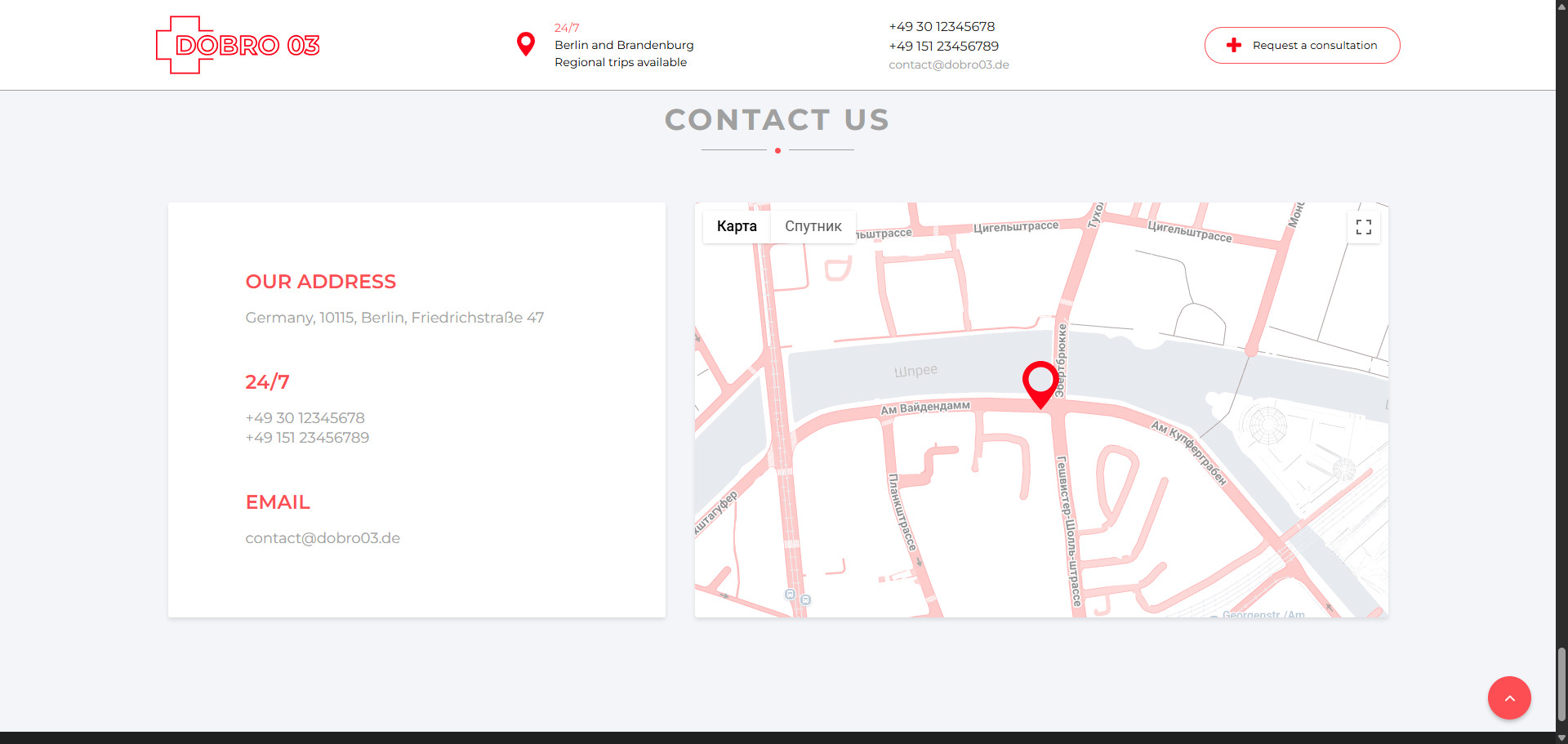1568x744 pixels.
Task: Click +49 30 12345678 under the 24/7 heading
Action: (305, 418)
